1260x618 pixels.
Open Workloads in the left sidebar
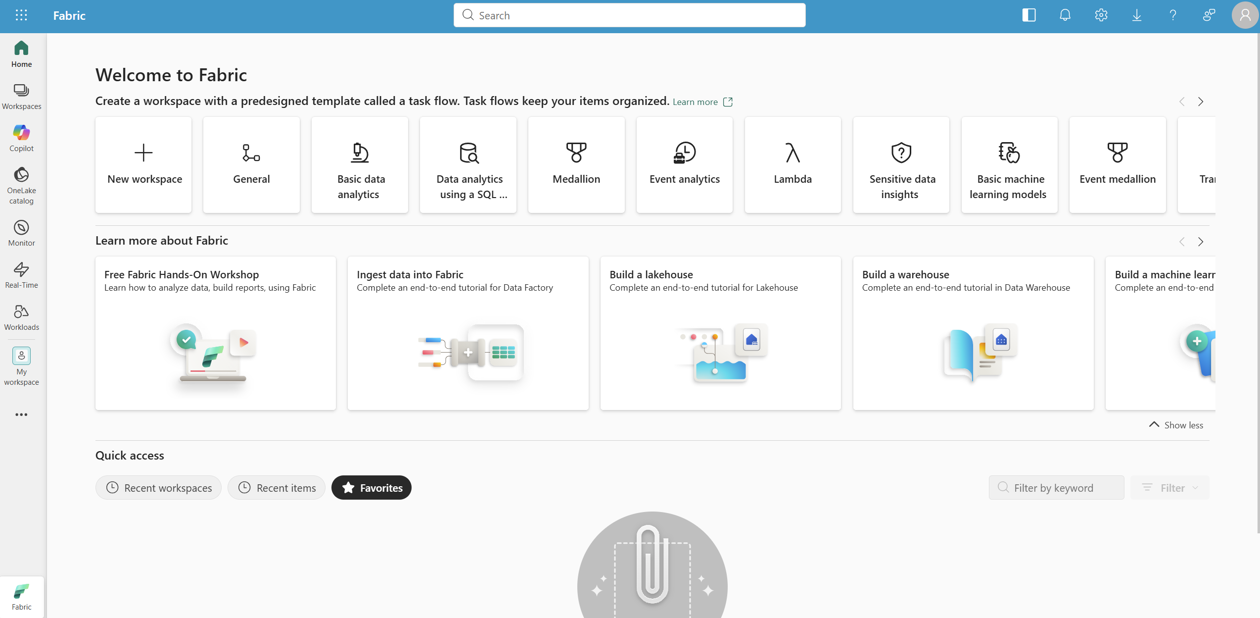(21, 317)
